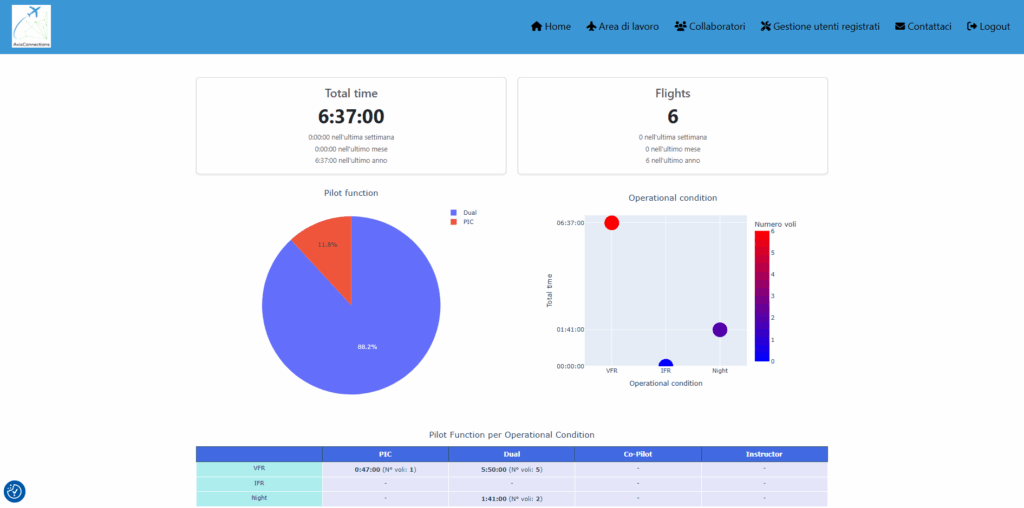Click the Total time summary card
Viewport: 1024px width, 508px height.
pyautogui.click(x=351, y=125)
